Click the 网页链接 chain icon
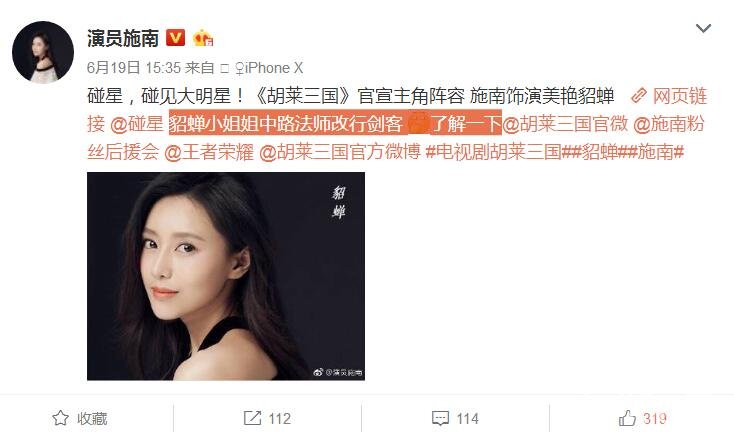 (x=639, y=96)
